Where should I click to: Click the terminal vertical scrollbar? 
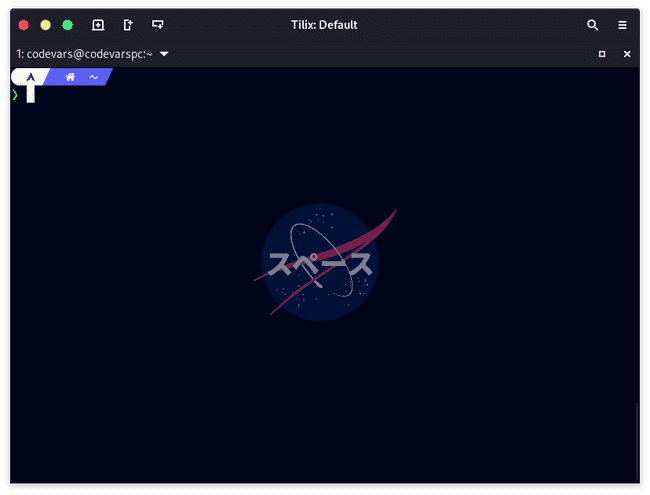click(x=637, y=441)
